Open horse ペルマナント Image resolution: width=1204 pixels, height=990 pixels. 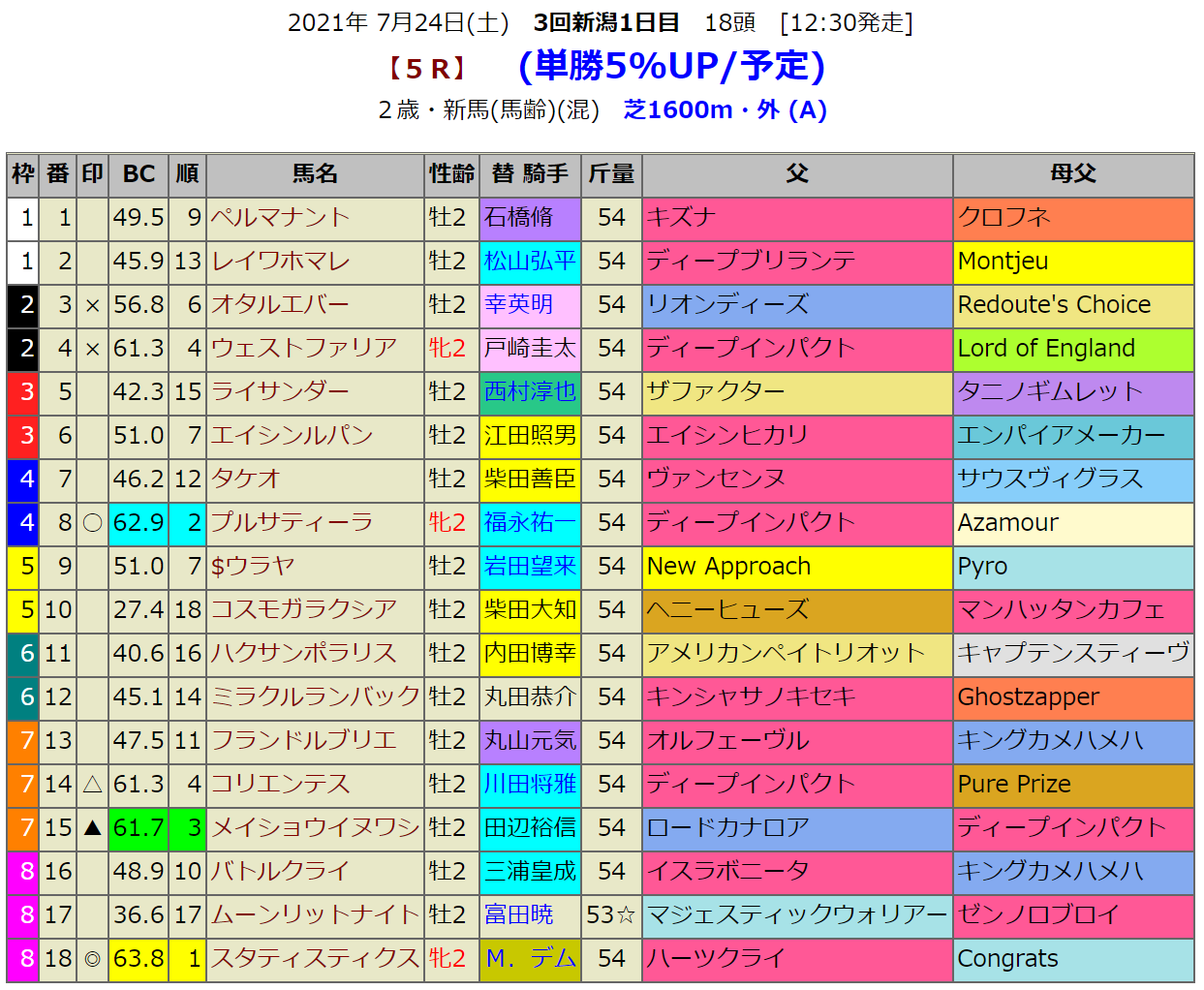[280, 218]
